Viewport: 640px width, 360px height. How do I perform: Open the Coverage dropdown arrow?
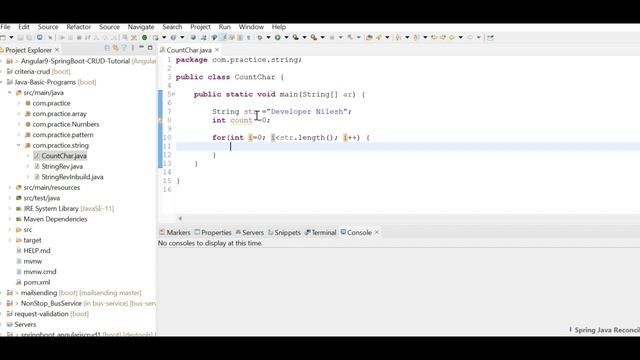point(304,38)
